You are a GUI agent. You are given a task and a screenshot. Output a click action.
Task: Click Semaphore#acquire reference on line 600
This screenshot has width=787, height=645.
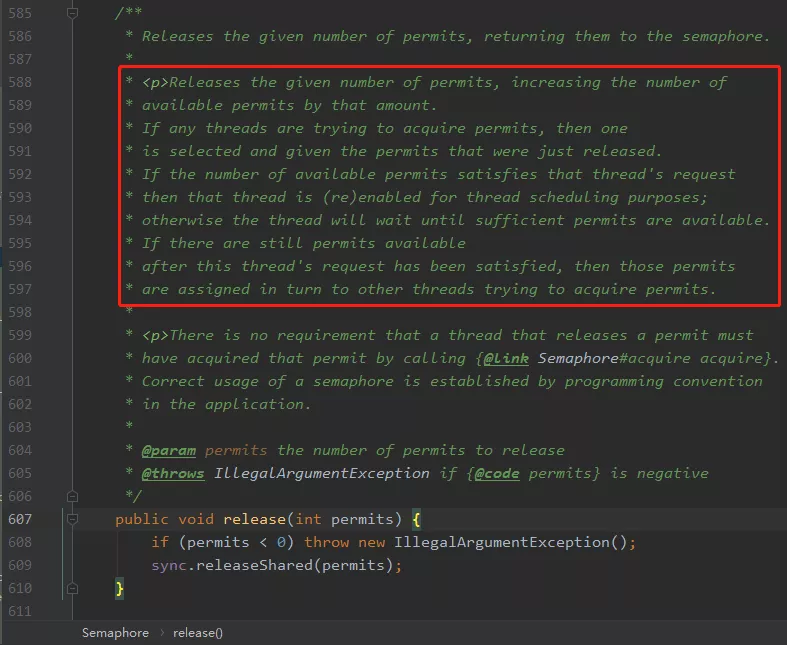click(614, 358)
